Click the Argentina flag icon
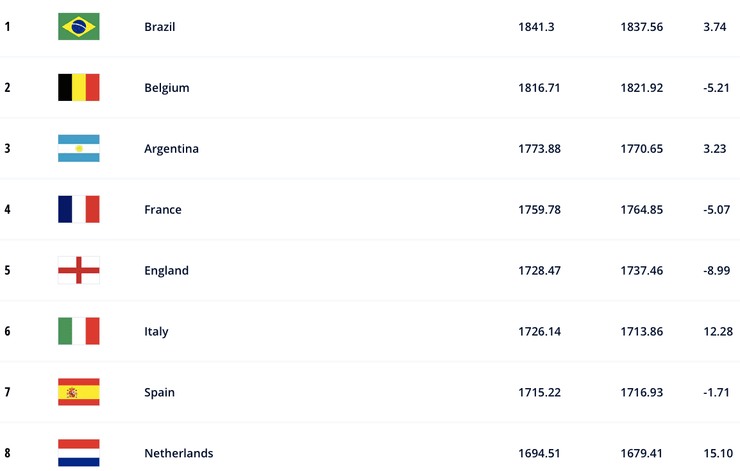The height and width of the screenshot is (471, 740). tap(78, 149)
